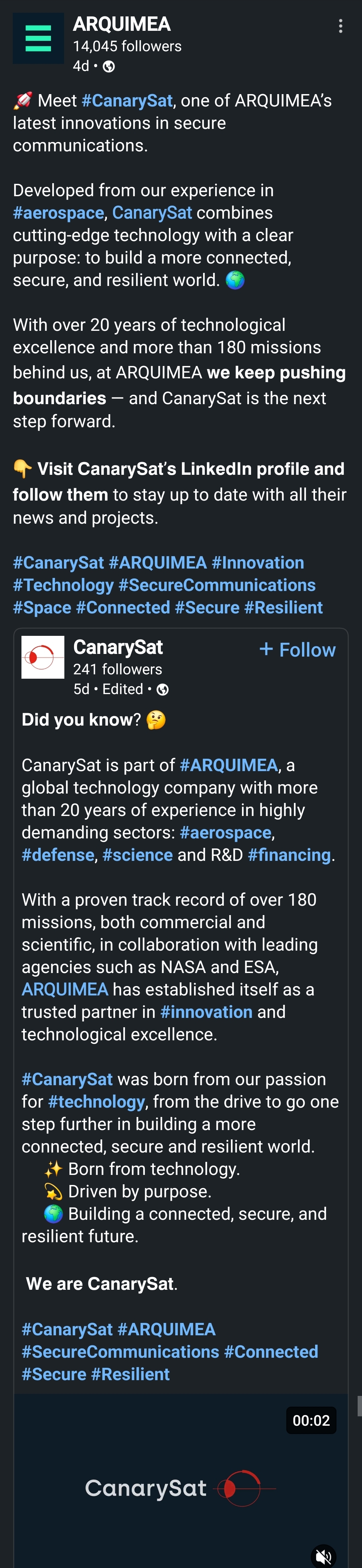Image resolution: width=362 pixels, height=1568 pixels.
Task: Open the #defense hashtag link
Action: point(58,854)
